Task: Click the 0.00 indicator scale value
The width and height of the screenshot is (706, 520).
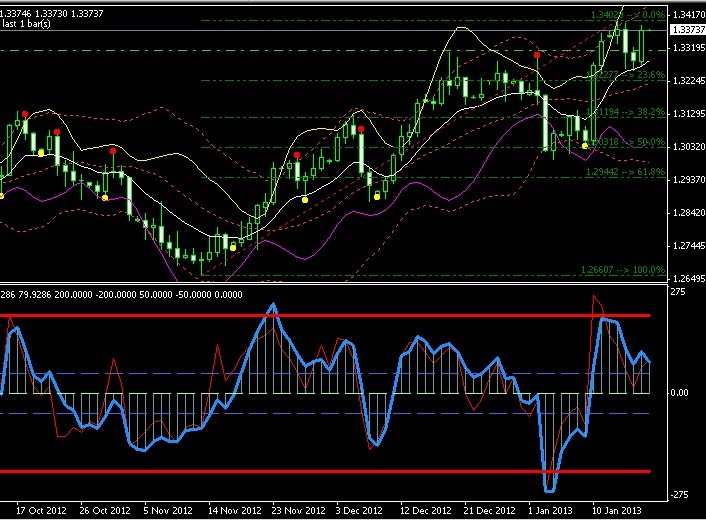Action: [679, 393]
